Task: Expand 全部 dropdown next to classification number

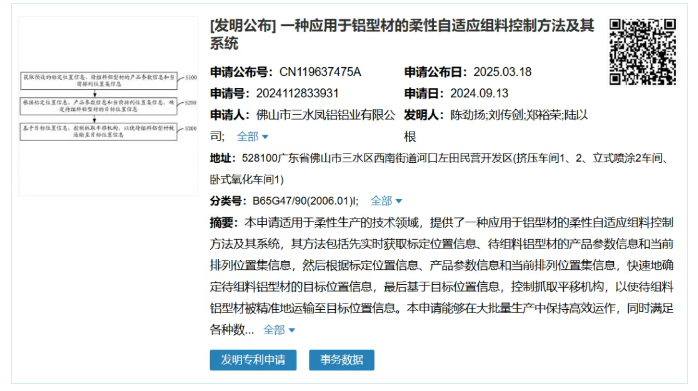Action: (386, 201)
